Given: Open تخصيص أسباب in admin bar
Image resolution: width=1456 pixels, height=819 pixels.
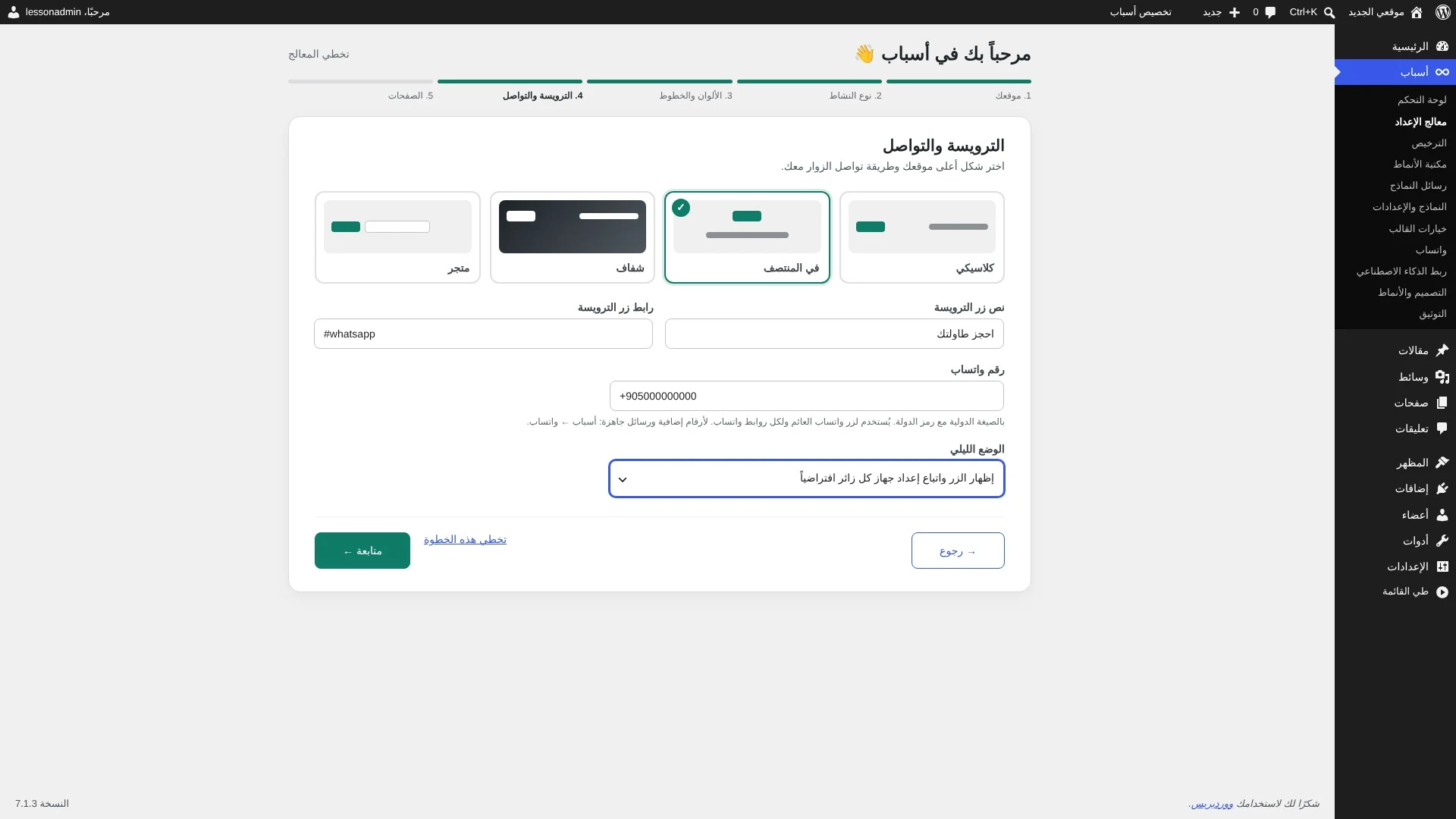Looking at the screenshot, I should pyautogui.click(x=1141, y=12).
